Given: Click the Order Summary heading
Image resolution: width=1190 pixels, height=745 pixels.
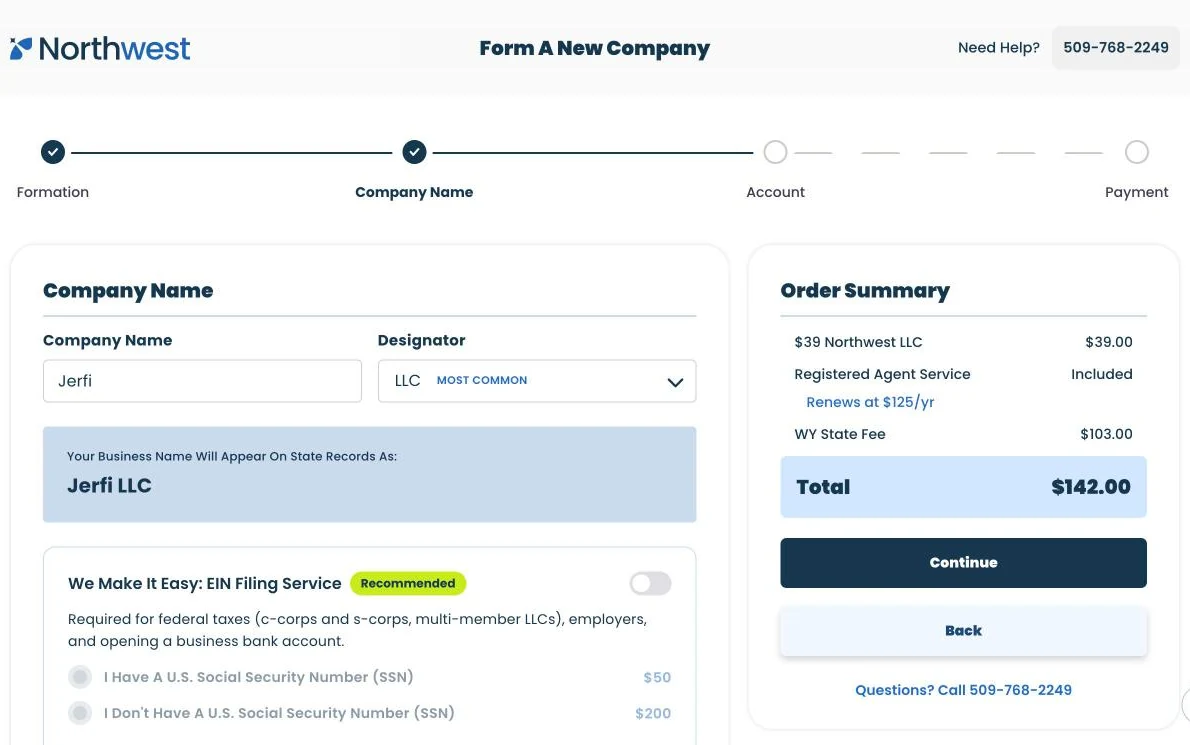Looking at the screenshot, I should tap(864, 291).
